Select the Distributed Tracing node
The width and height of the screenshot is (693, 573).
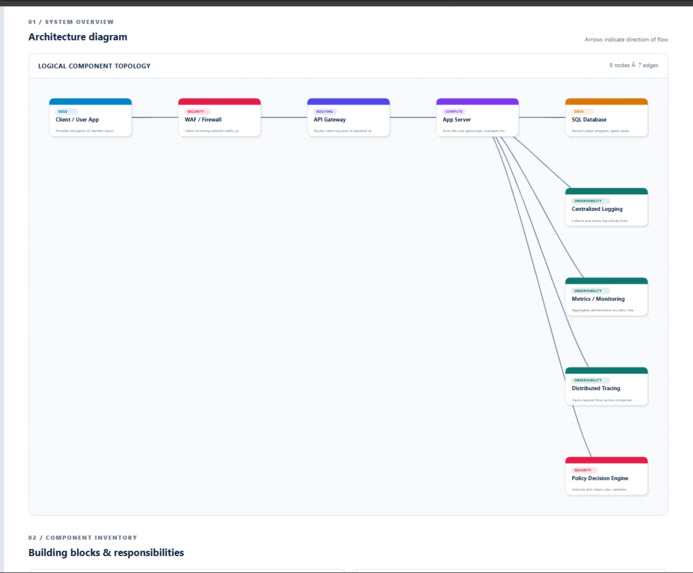[x=607, y=387]
